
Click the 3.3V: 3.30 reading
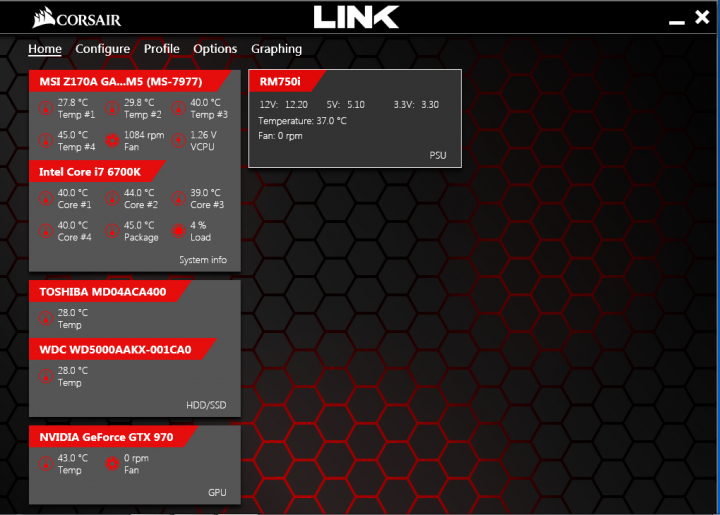[x=416, y=105]
